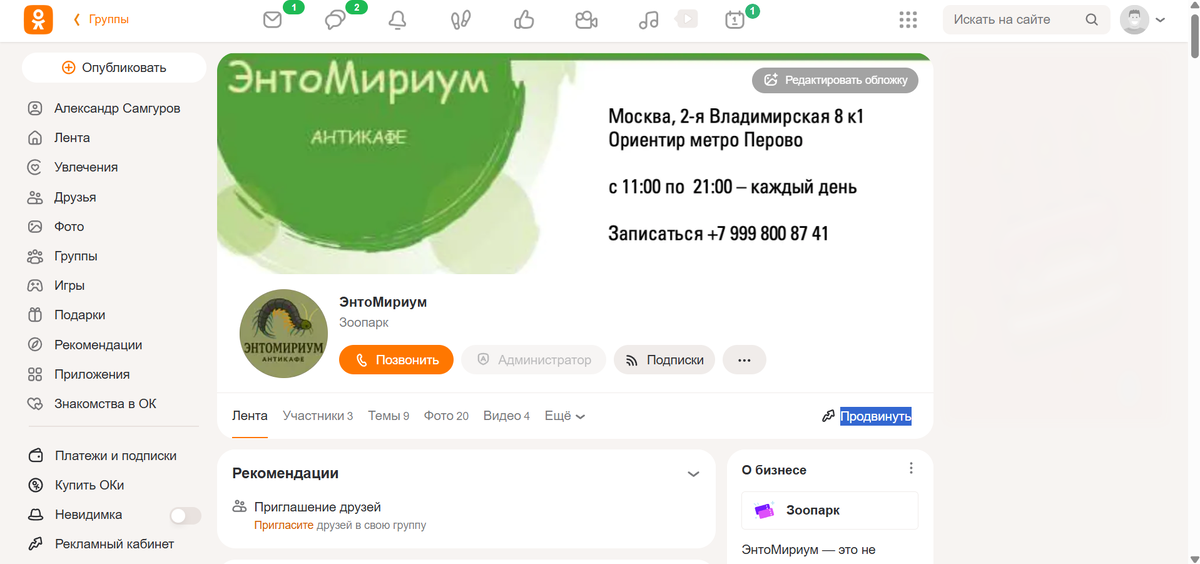Open the guests footprints icon
The width and height of the screenshot is (1200, 564).
point(461,20)
